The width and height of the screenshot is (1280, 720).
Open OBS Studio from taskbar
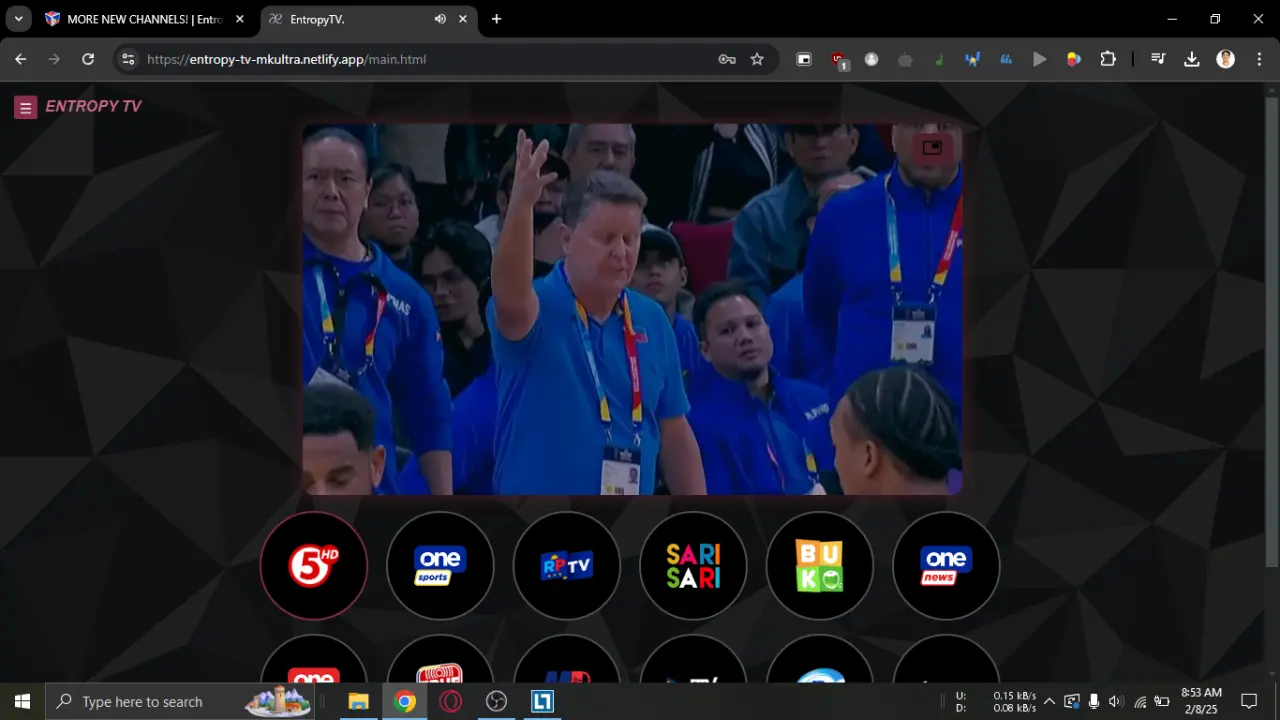click(497, 701)
